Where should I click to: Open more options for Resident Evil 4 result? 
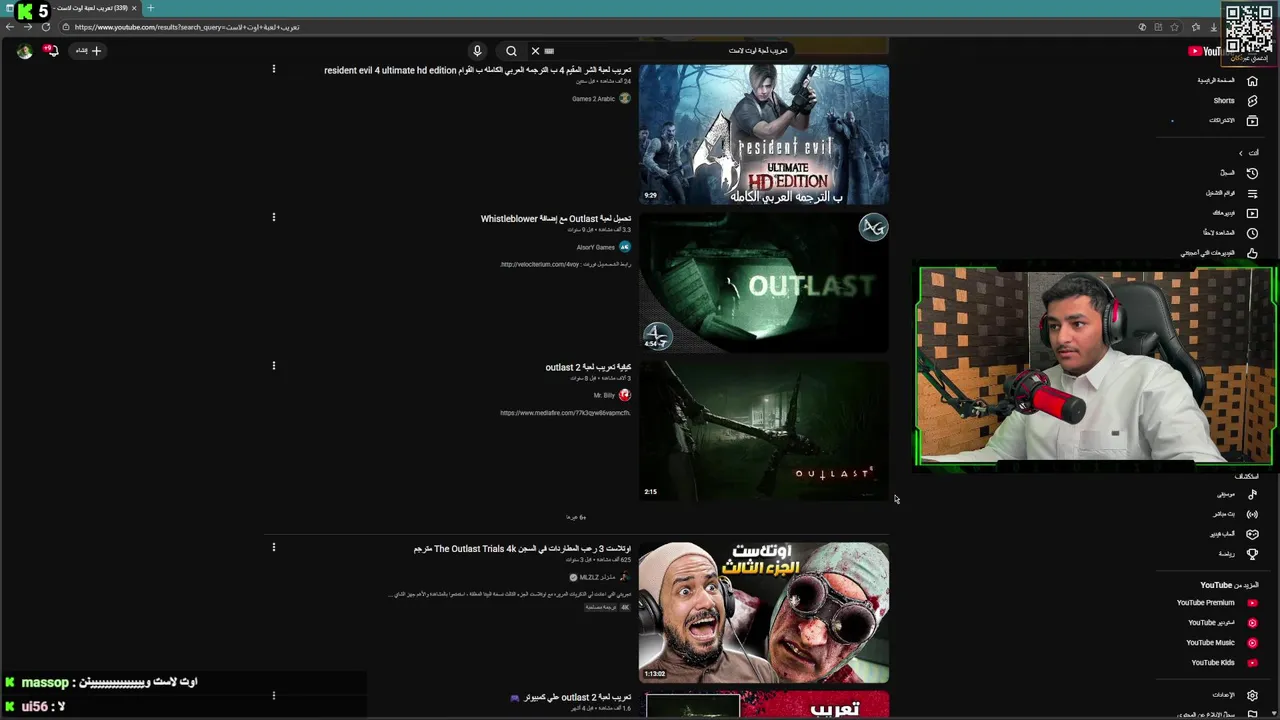click(x=273, y=69)
